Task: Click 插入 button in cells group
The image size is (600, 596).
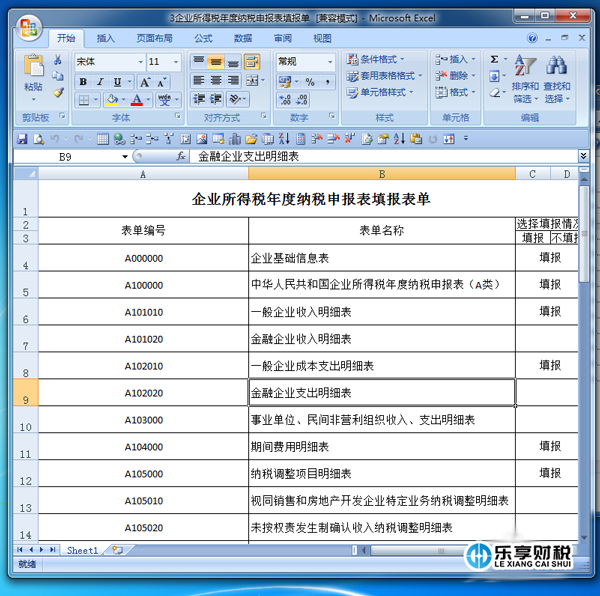Action: click(x=455, y=59)
